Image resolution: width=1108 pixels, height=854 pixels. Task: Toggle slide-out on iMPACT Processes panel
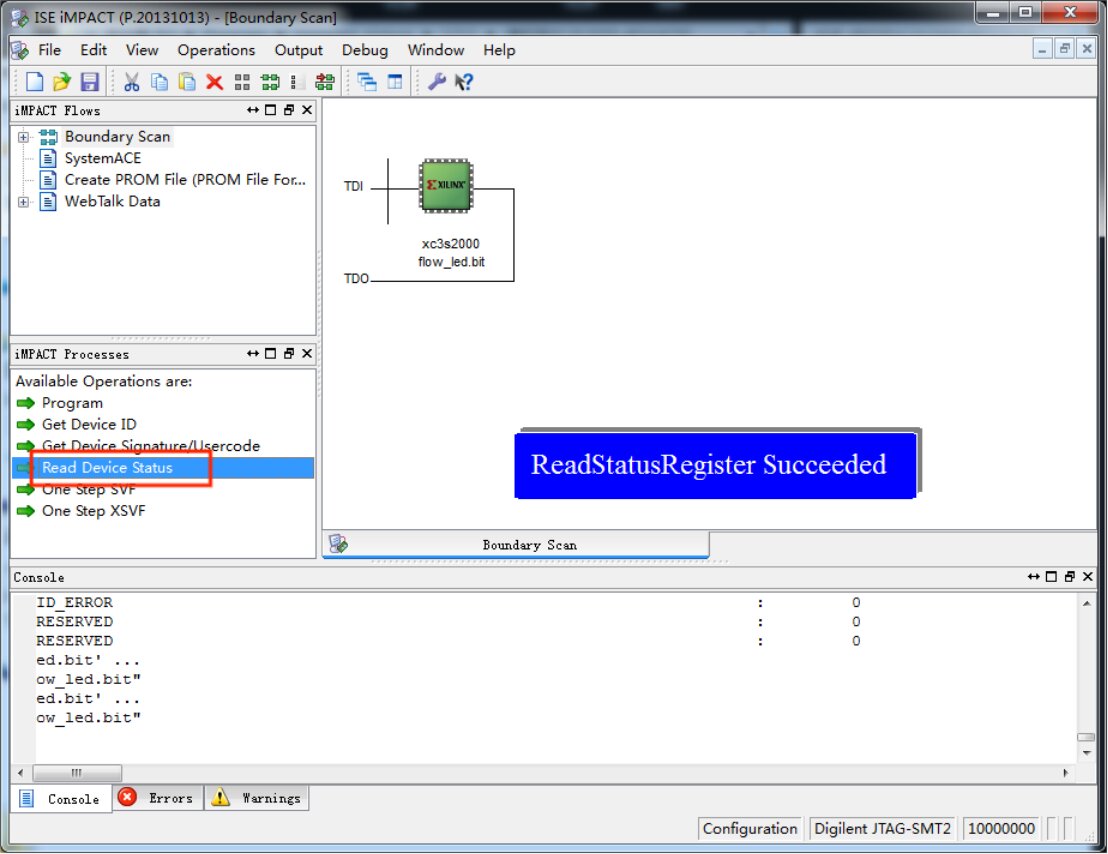coord(252,353)
